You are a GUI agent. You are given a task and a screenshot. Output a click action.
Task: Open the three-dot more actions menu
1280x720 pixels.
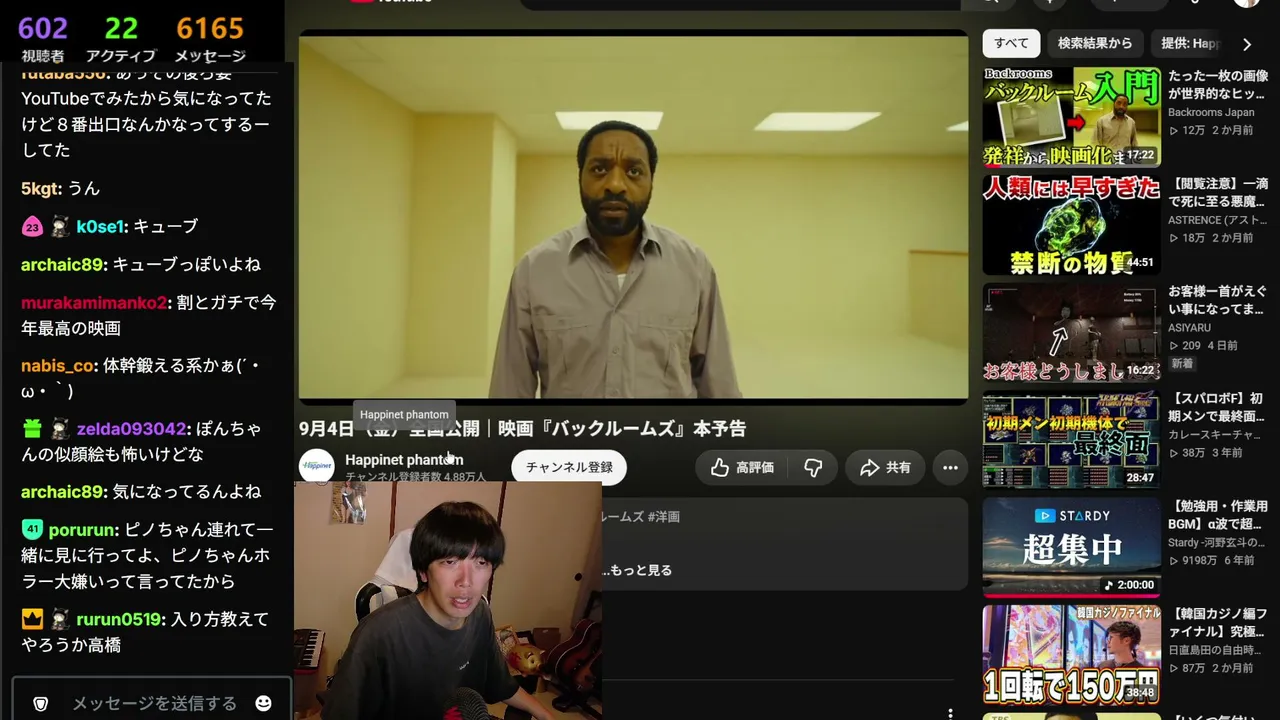[950, 467]
